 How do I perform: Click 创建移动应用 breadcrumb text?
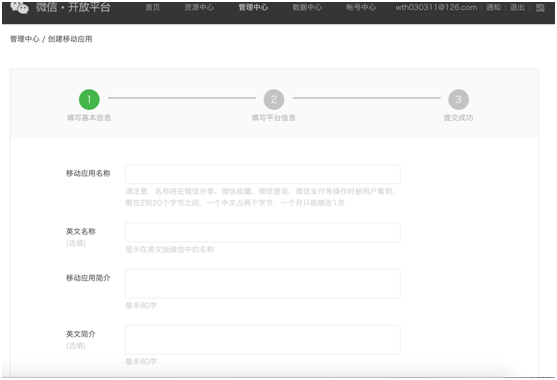point(70,39)
